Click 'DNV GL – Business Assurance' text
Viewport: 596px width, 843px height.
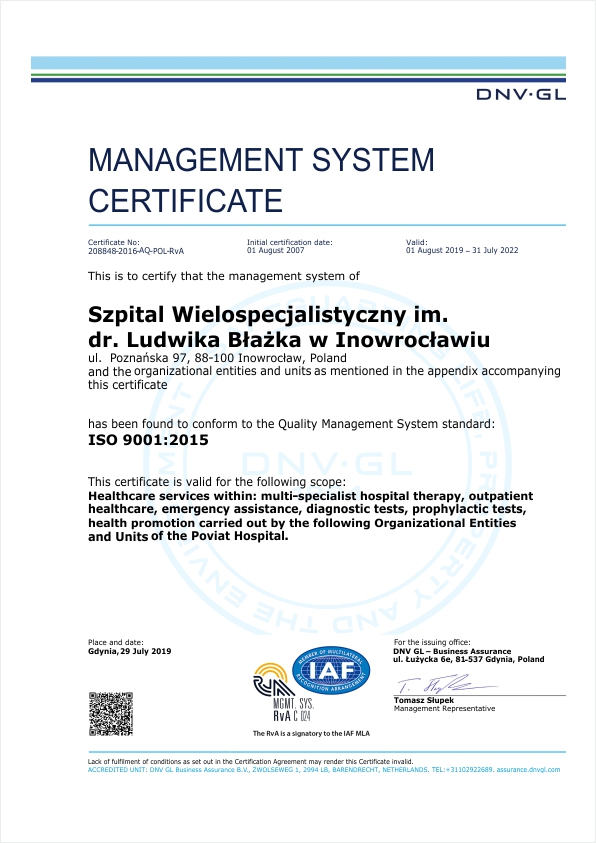452,651
